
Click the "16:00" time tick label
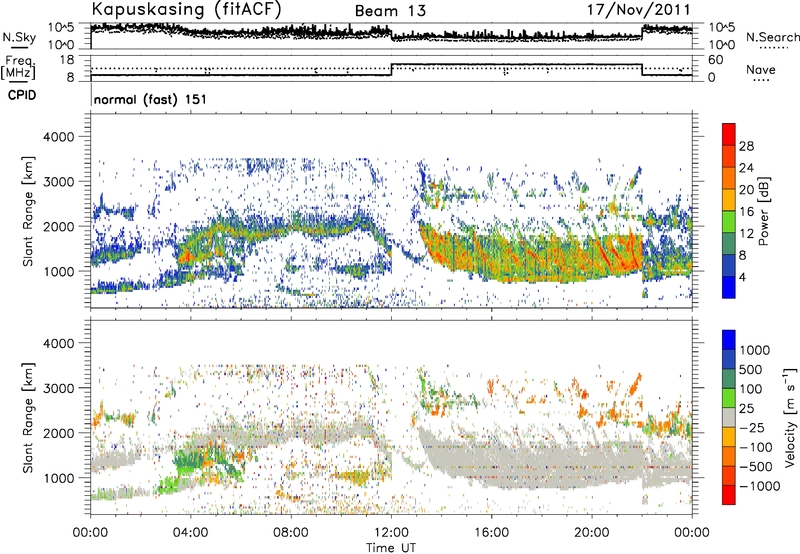(x=491, y=533)
